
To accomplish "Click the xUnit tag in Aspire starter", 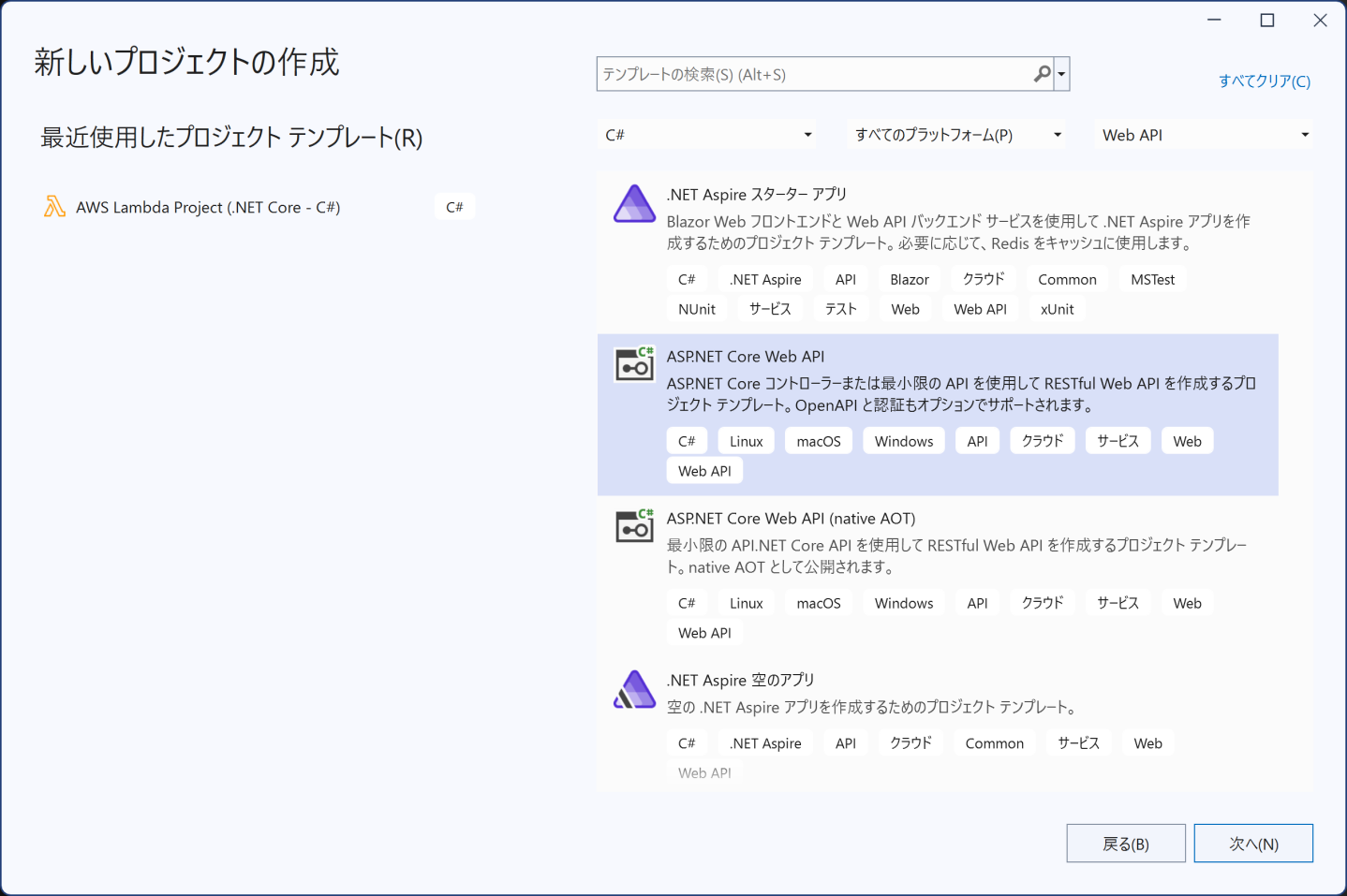I will (1058, 309).
